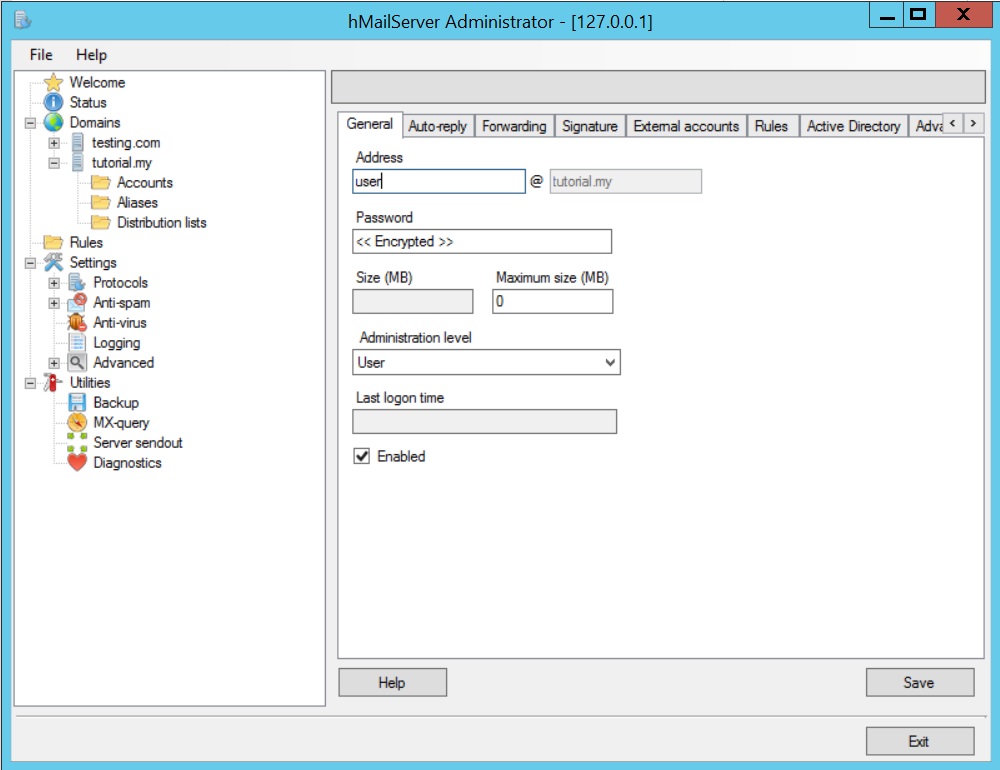Image resolution: width=1000 pixels, height=770 pixels.
Task: Click the Rules folder icon in tree
Action: (x=53, y=242)
